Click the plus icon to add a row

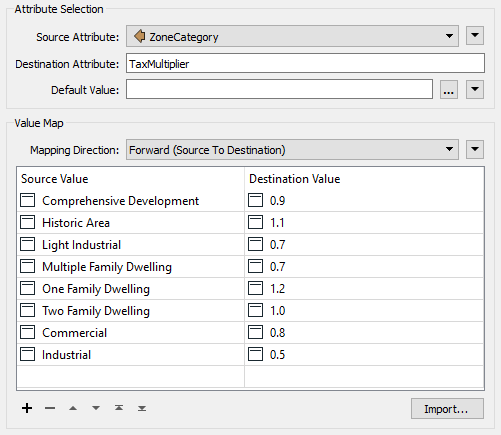click(27, 408)
